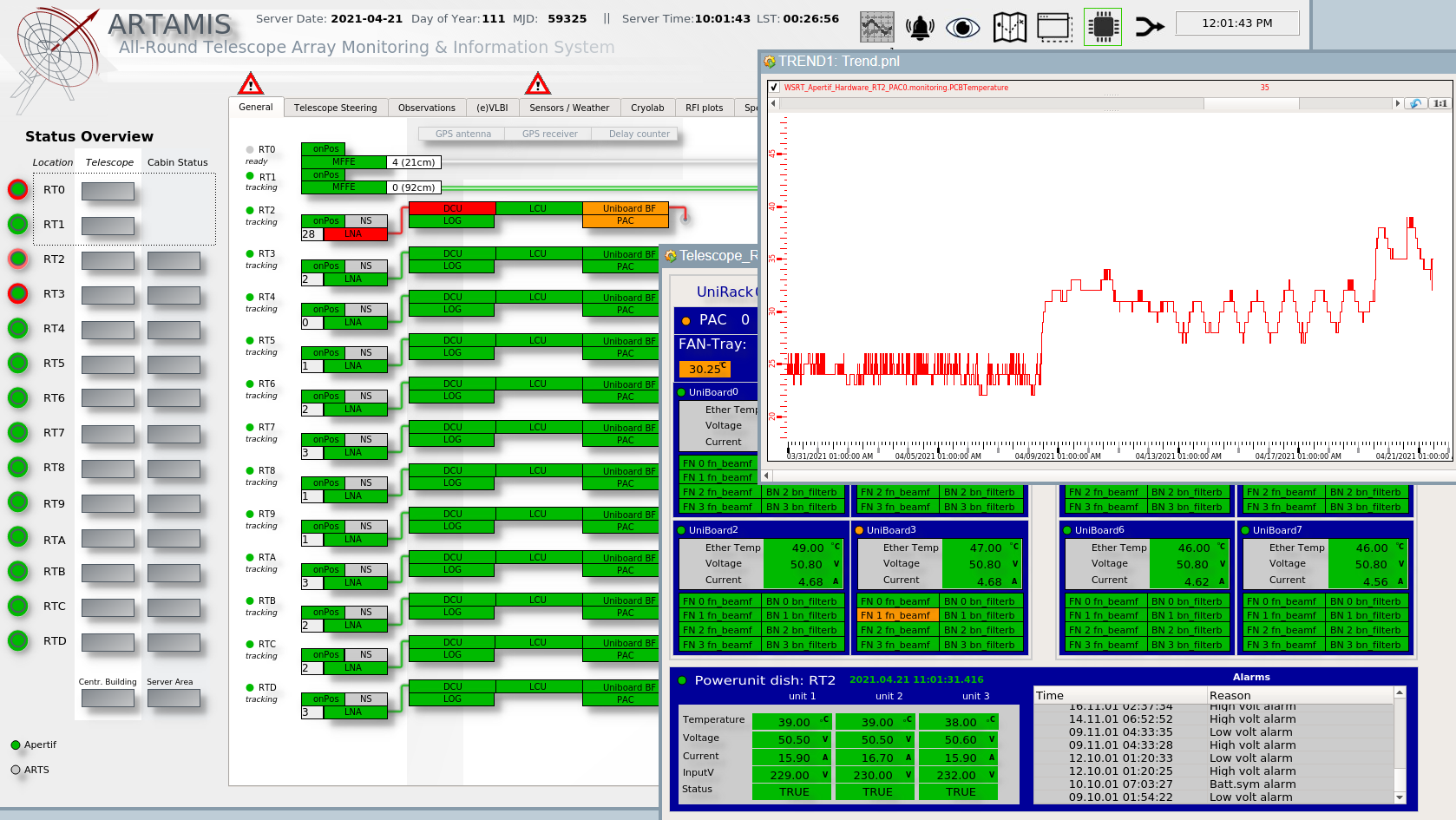Click the alarm bell icon
This screenshot has width=1456, height=820.
pos(920,27)
